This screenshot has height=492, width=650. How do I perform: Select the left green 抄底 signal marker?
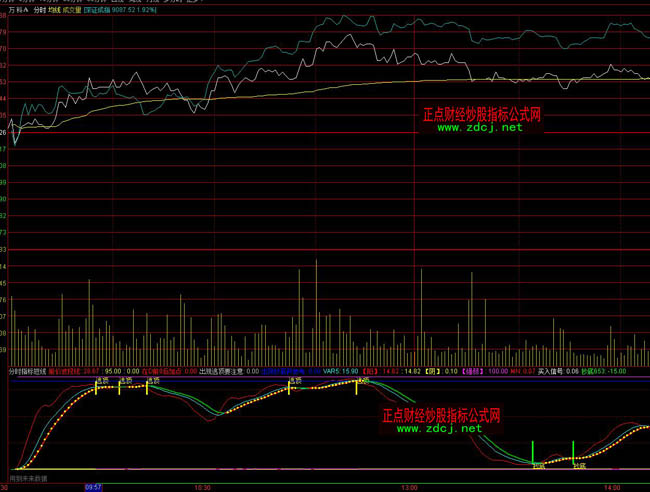click(538, 464)
